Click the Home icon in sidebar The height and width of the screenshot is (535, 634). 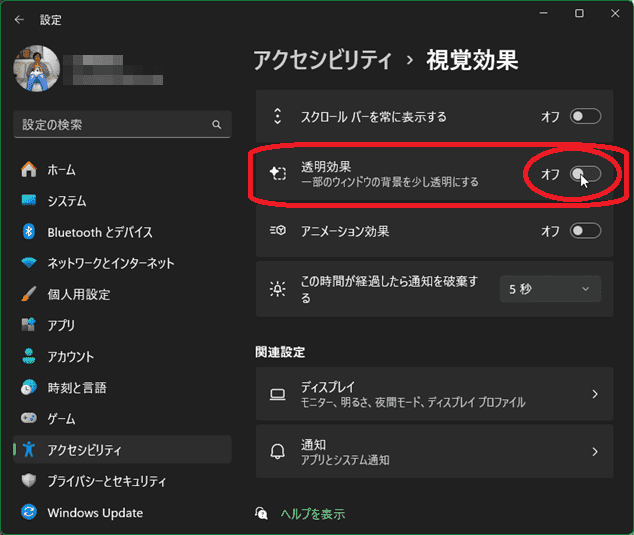point(28,170)
